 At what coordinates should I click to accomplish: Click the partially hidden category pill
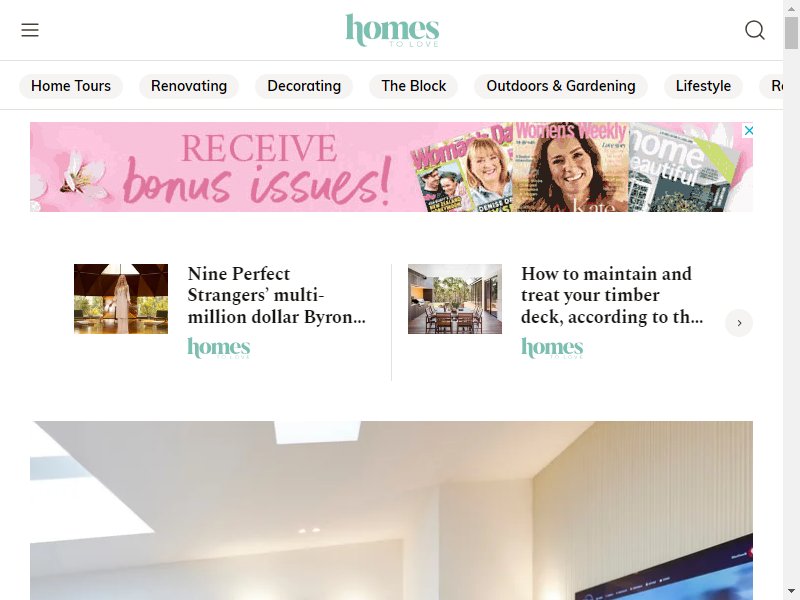(771, 86)
